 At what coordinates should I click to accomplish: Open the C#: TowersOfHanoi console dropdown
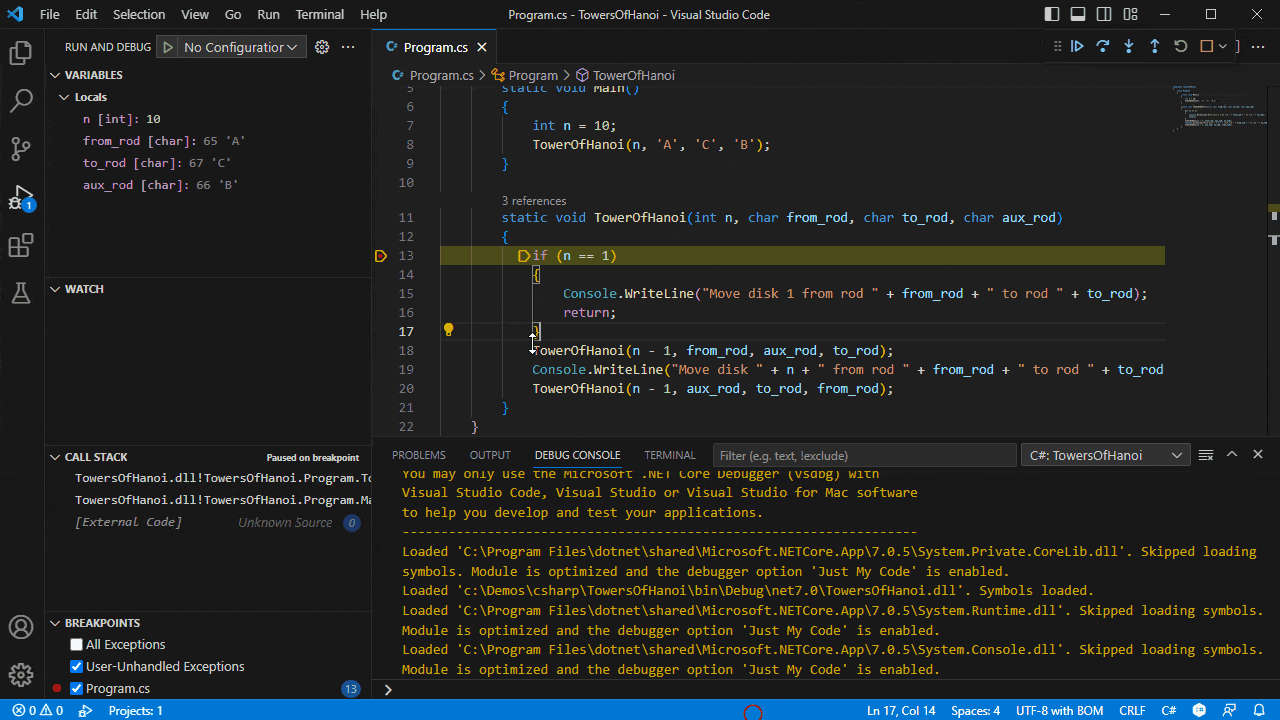[x=1105, y=455]
